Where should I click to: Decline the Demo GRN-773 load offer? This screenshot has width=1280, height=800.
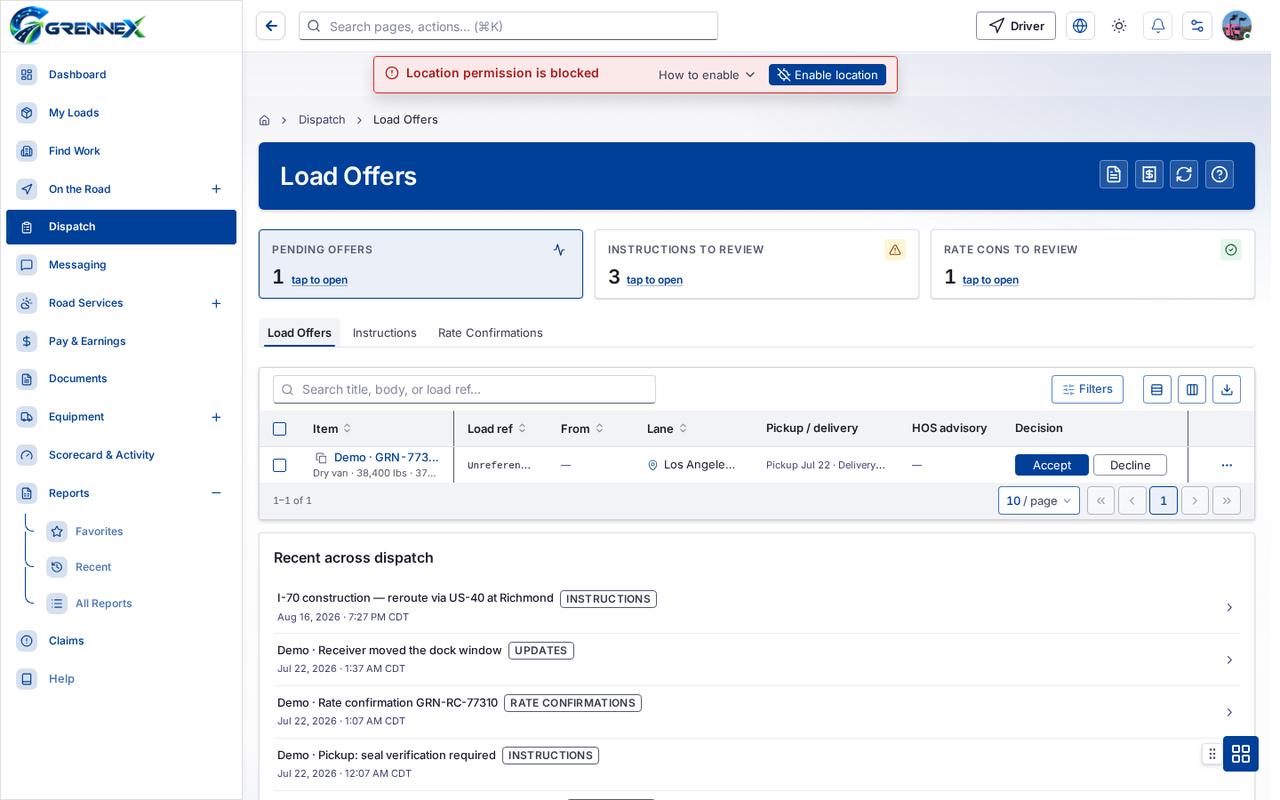1130,465
